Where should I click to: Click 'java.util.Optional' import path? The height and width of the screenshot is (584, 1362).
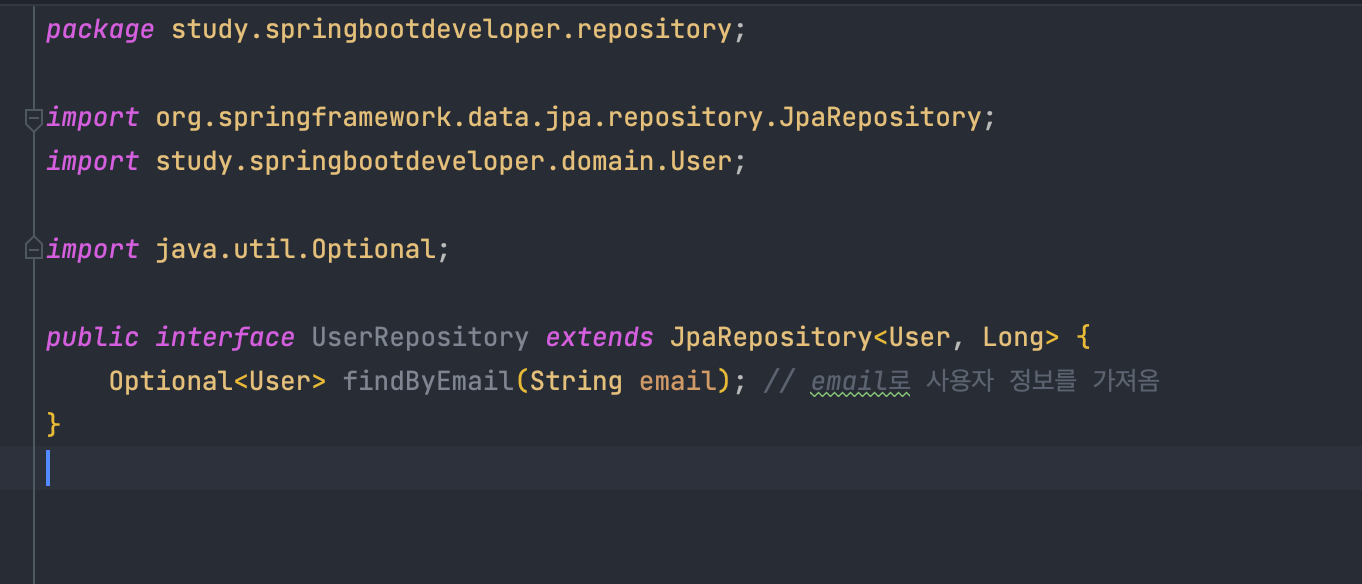click(296, 249)
